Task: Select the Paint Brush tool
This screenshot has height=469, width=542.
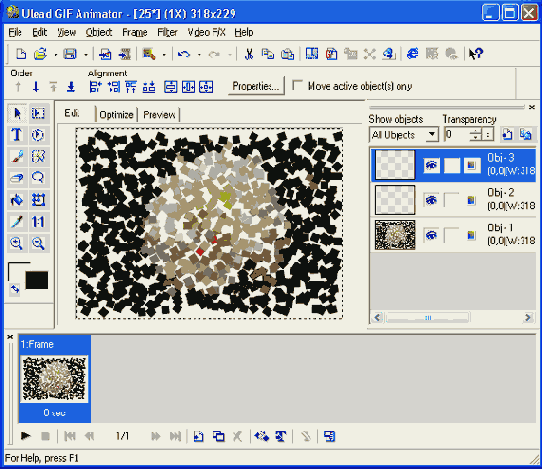Action: (x=17, y=157)
